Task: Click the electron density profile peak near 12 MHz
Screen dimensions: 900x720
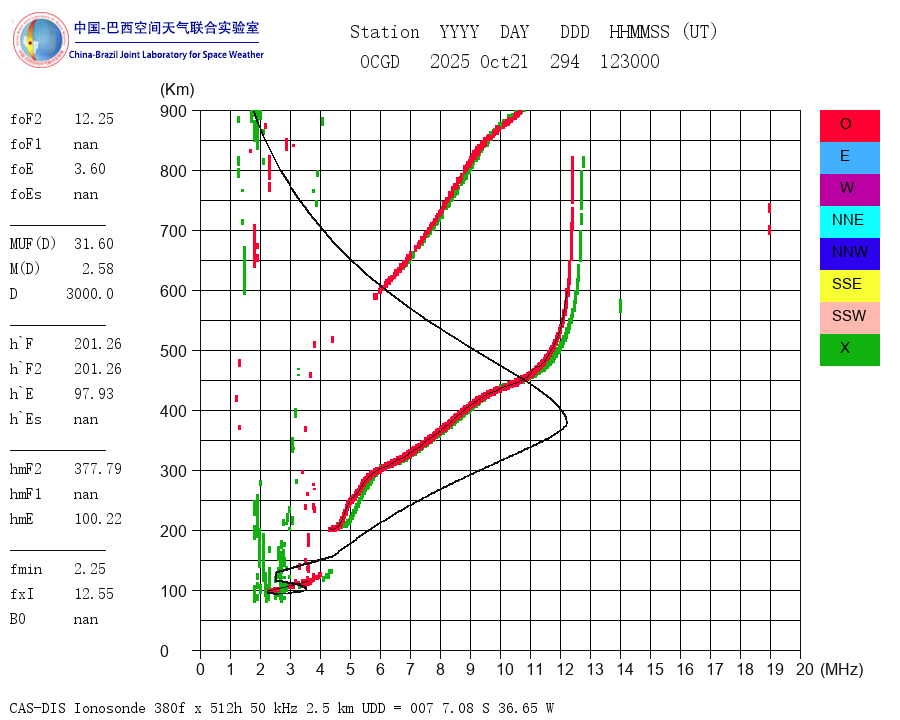Action: [x=566, y=422]
